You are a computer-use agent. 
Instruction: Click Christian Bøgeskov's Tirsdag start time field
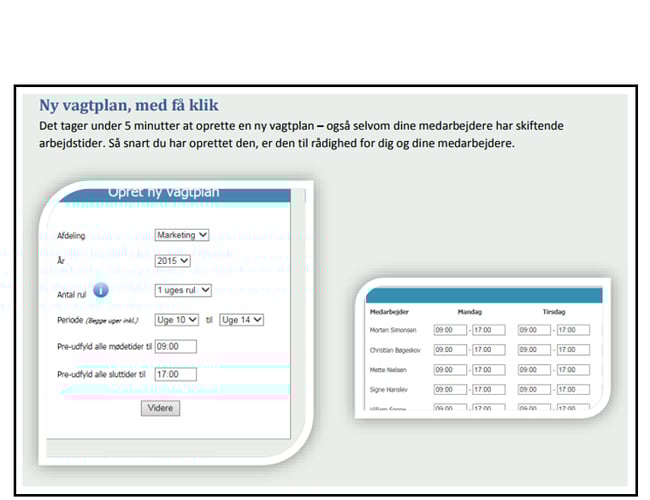coord(534,350)
